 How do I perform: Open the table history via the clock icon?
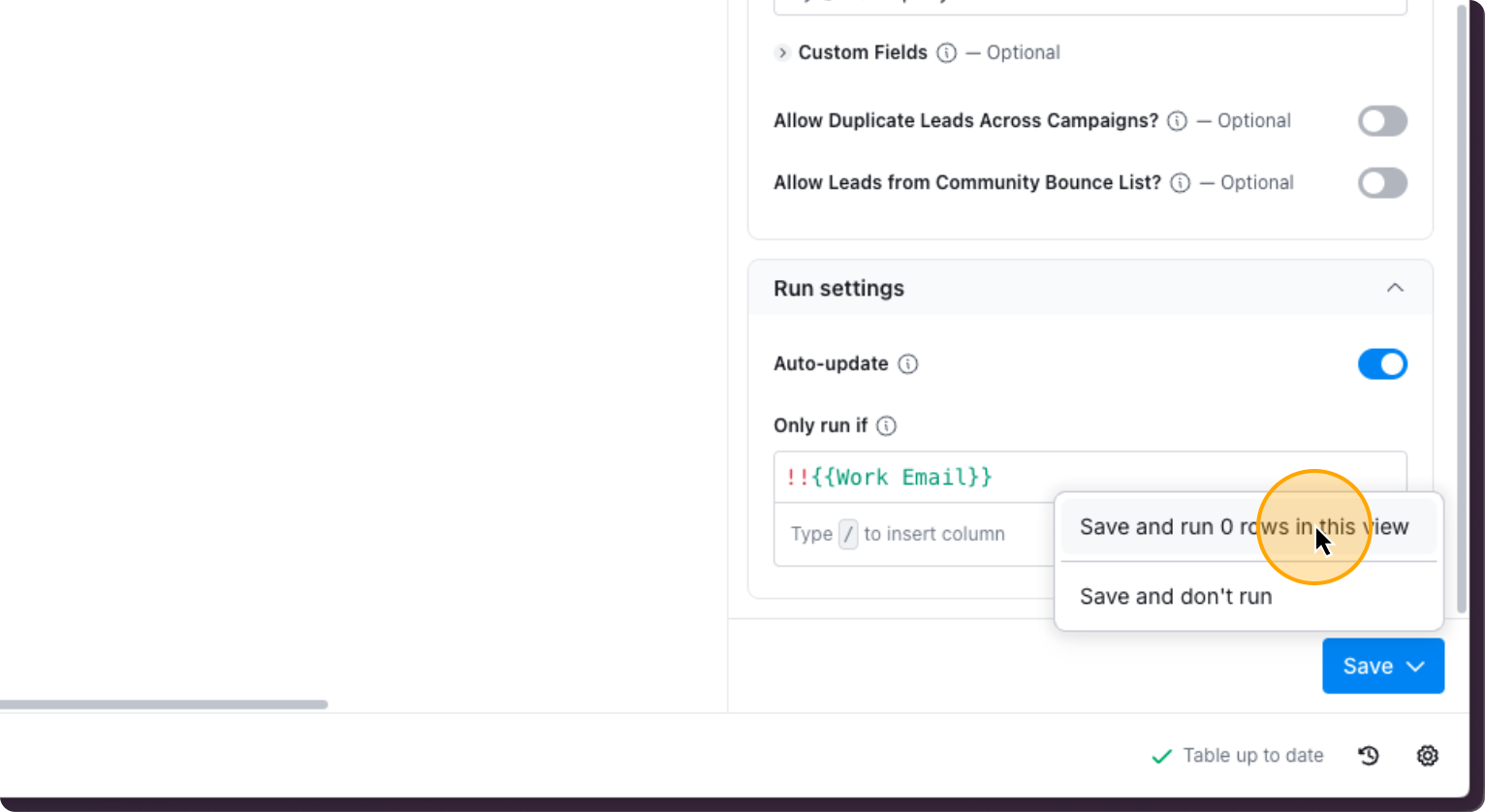coord(1368,755)
